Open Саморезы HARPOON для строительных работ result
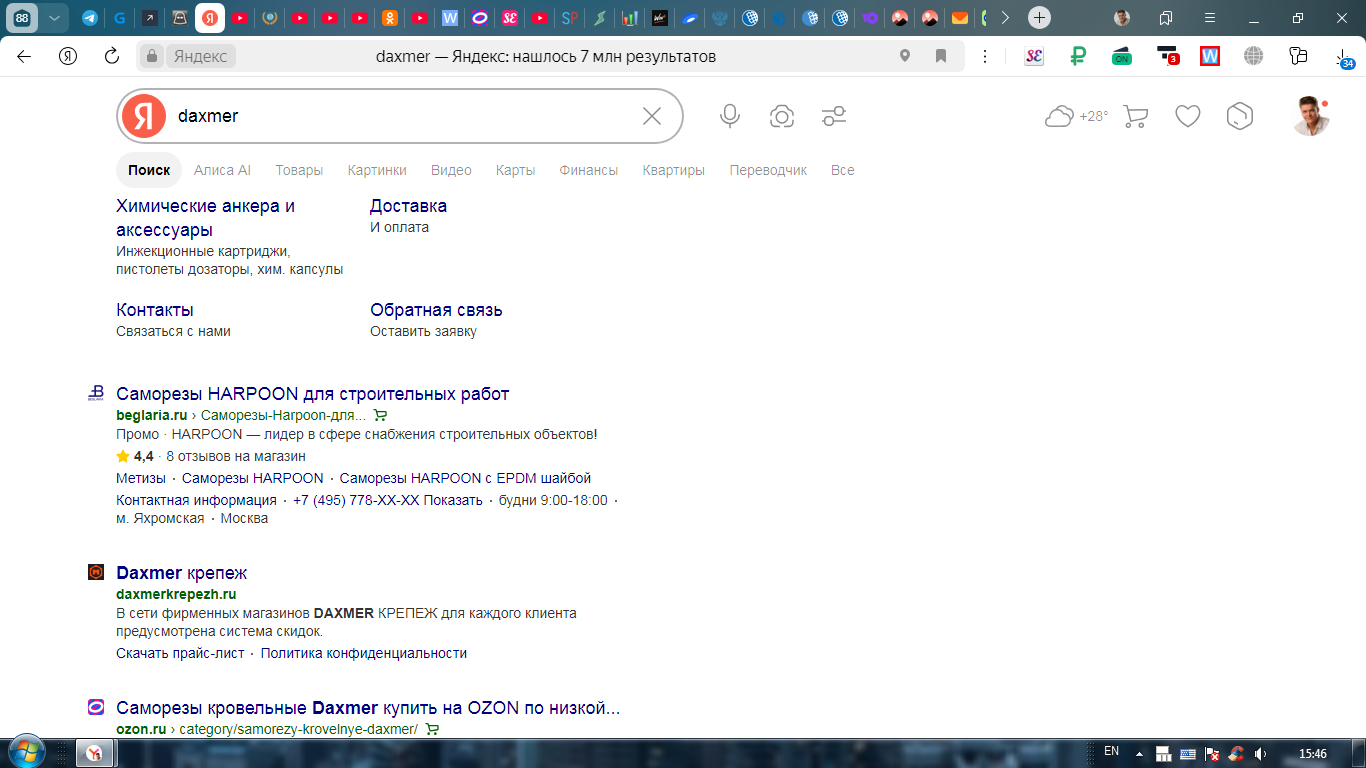 pos(313,394)
